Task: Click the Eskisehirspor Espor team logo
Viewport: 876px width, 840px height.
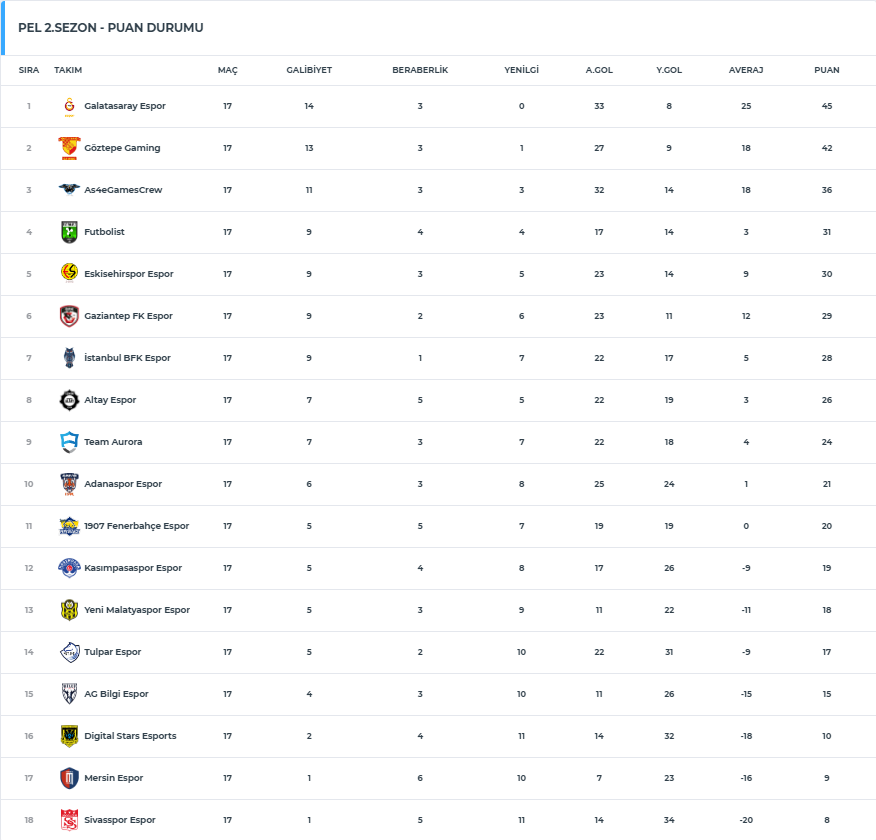Action: tap(69, 274)
